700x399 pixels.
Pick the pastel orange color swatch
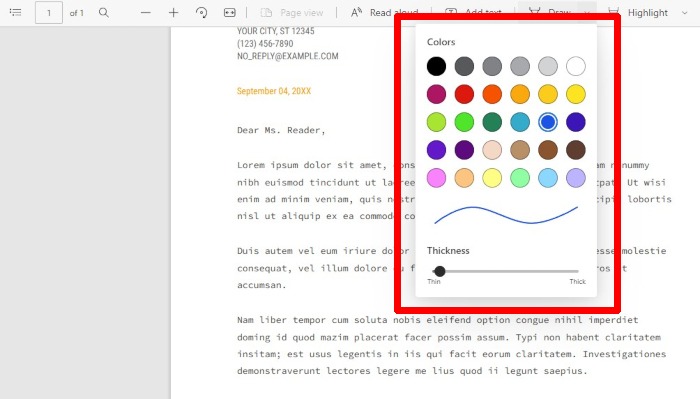pyautogui.click(x=464, y=178)
